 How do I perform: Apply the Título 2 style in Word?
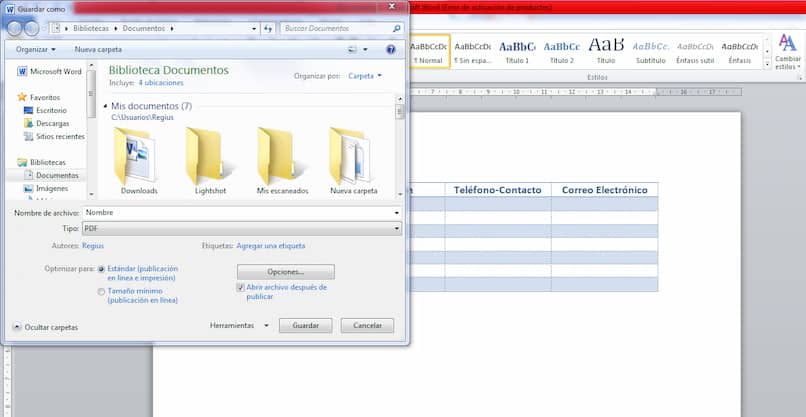[562, 51]
